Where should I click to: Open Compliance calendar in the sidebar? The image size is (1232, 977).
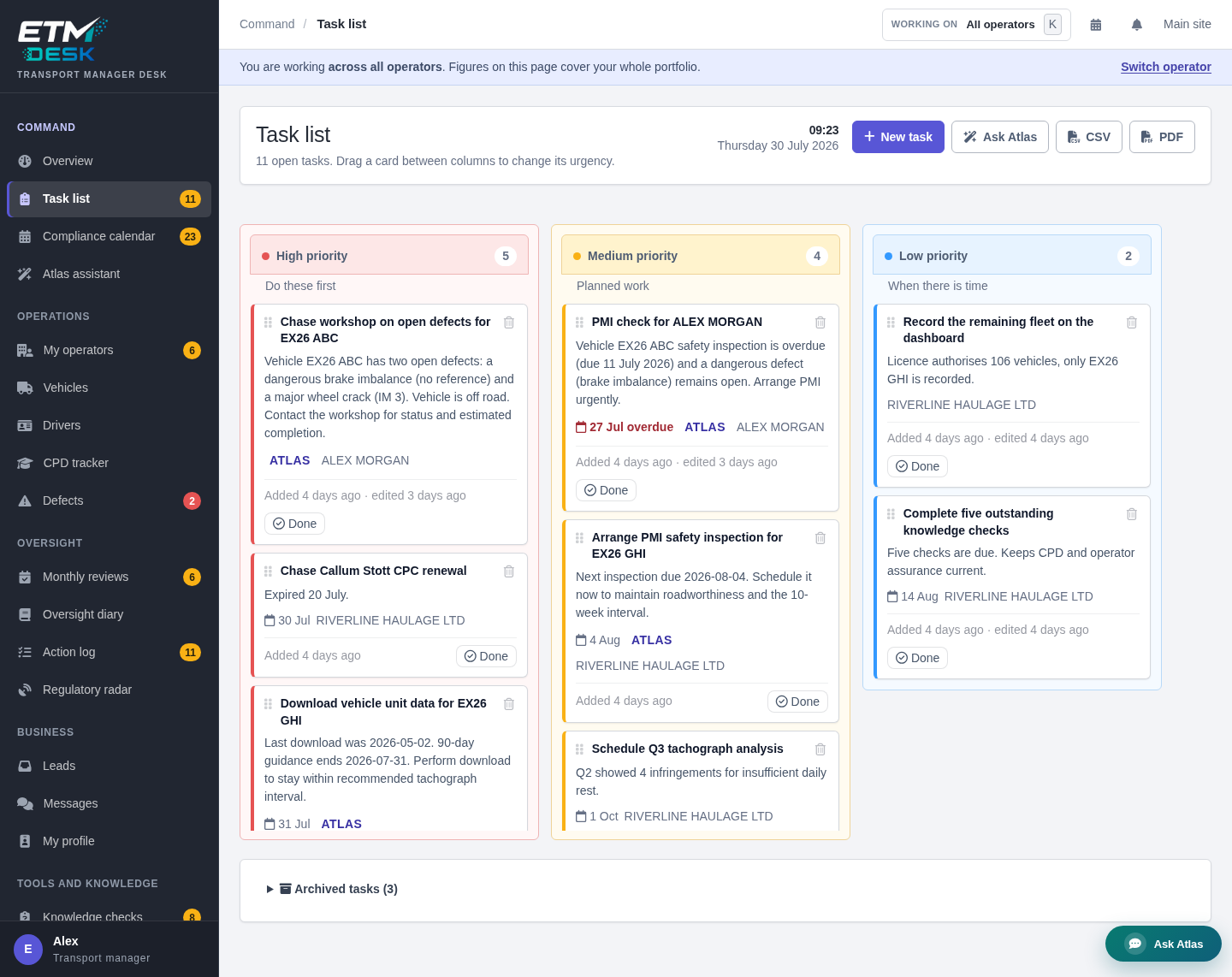(x=109, y=236)
